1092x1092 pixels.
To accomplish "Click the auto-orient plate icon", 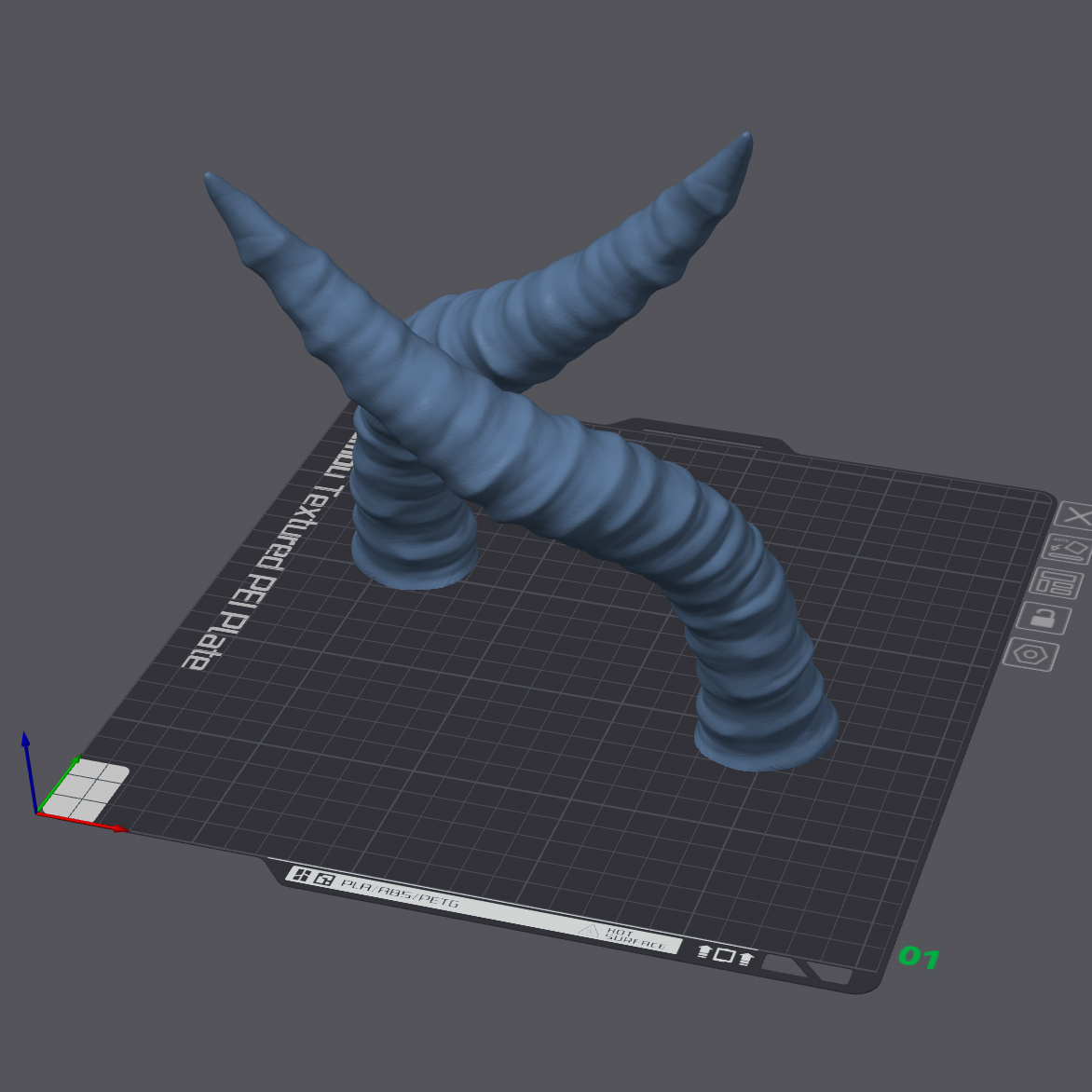I will (x=1069, y=550).
